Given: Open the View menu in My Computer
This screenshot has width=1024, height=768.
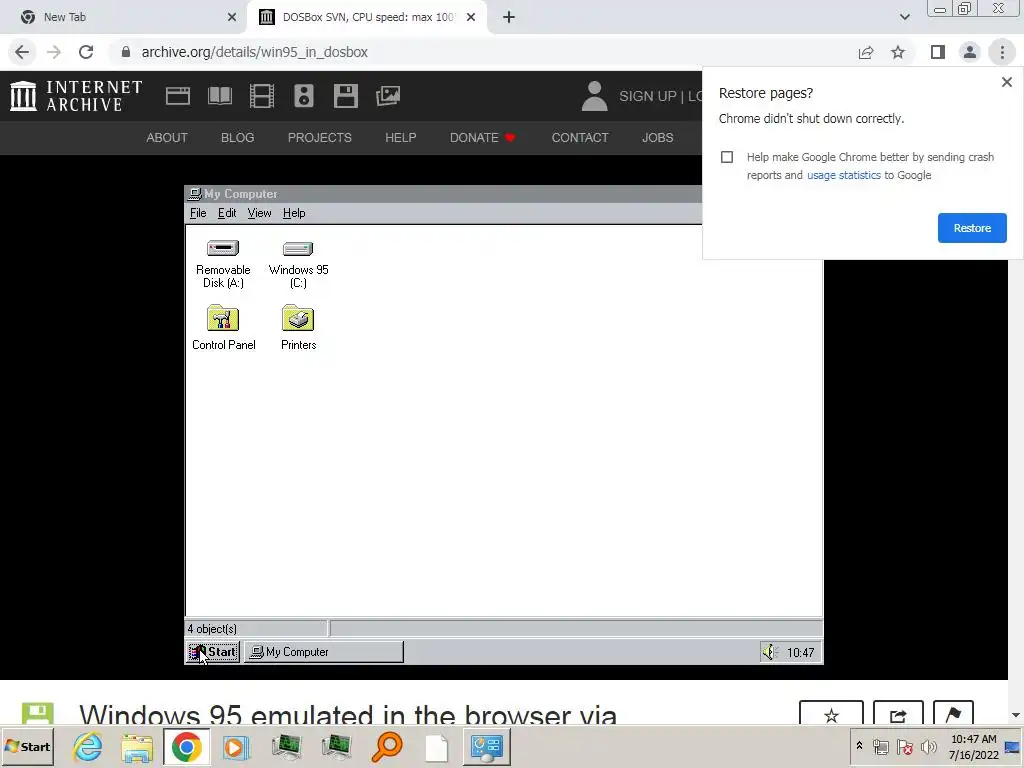Looking at the screenshot, I should pyautogui.click(x=259, y=213).
